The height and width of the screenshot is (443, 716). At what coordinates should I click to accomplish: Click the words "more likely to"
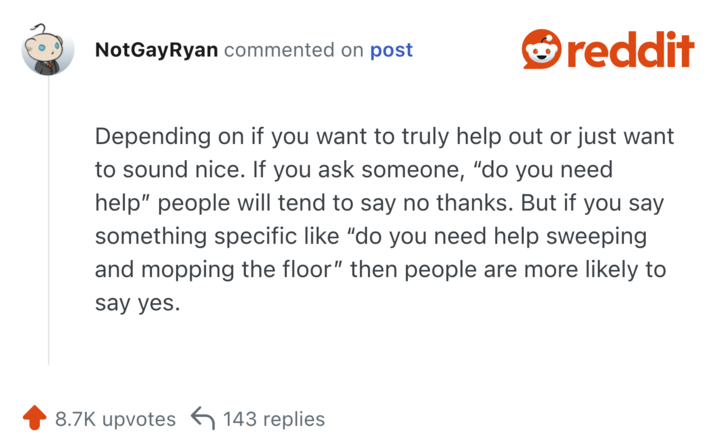coord(604,270)
